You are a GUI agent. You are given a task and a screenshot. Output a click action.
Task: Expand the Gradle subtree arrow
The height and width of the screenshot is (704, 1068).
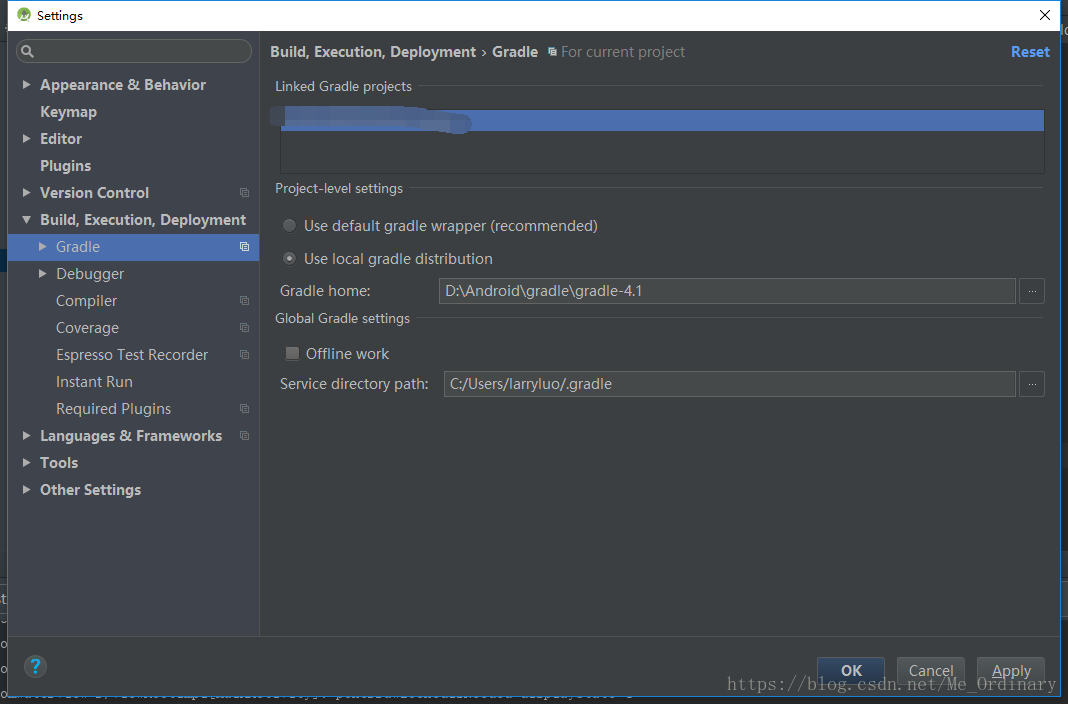pos(42,246)
